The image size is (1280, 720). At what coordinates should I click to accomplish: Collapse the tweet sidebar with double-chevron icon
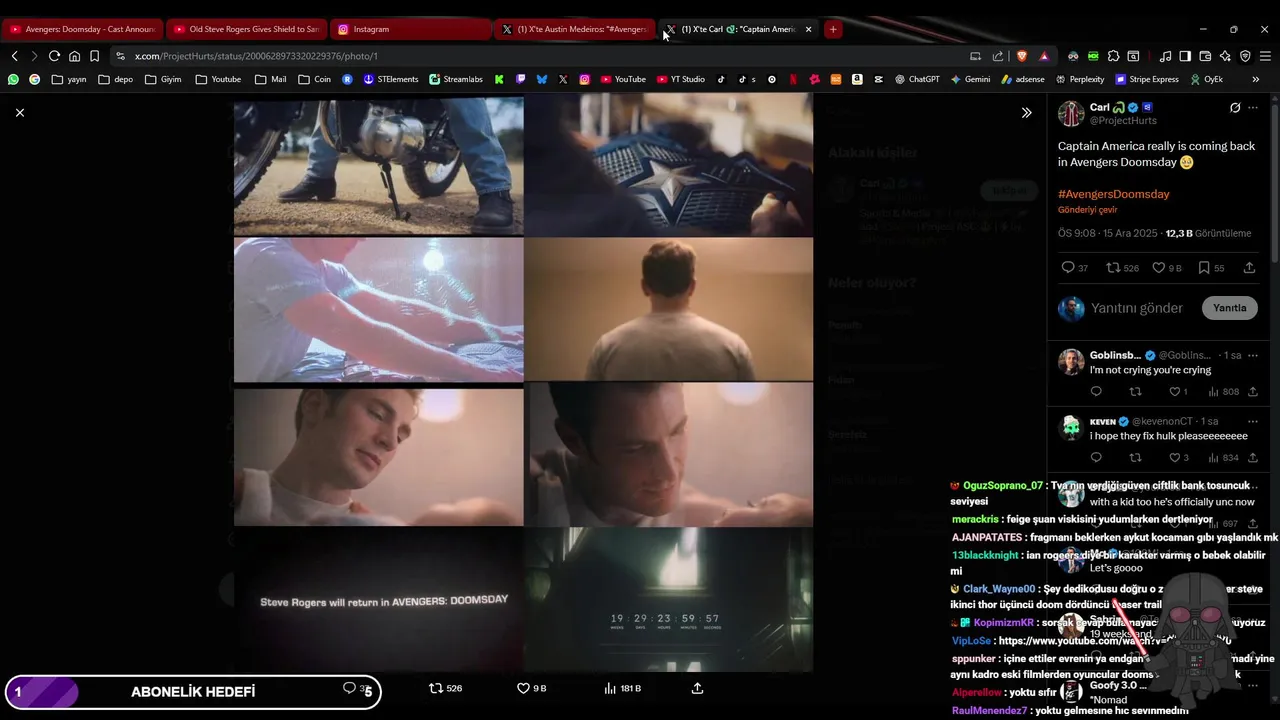[x=1026, y=113]
